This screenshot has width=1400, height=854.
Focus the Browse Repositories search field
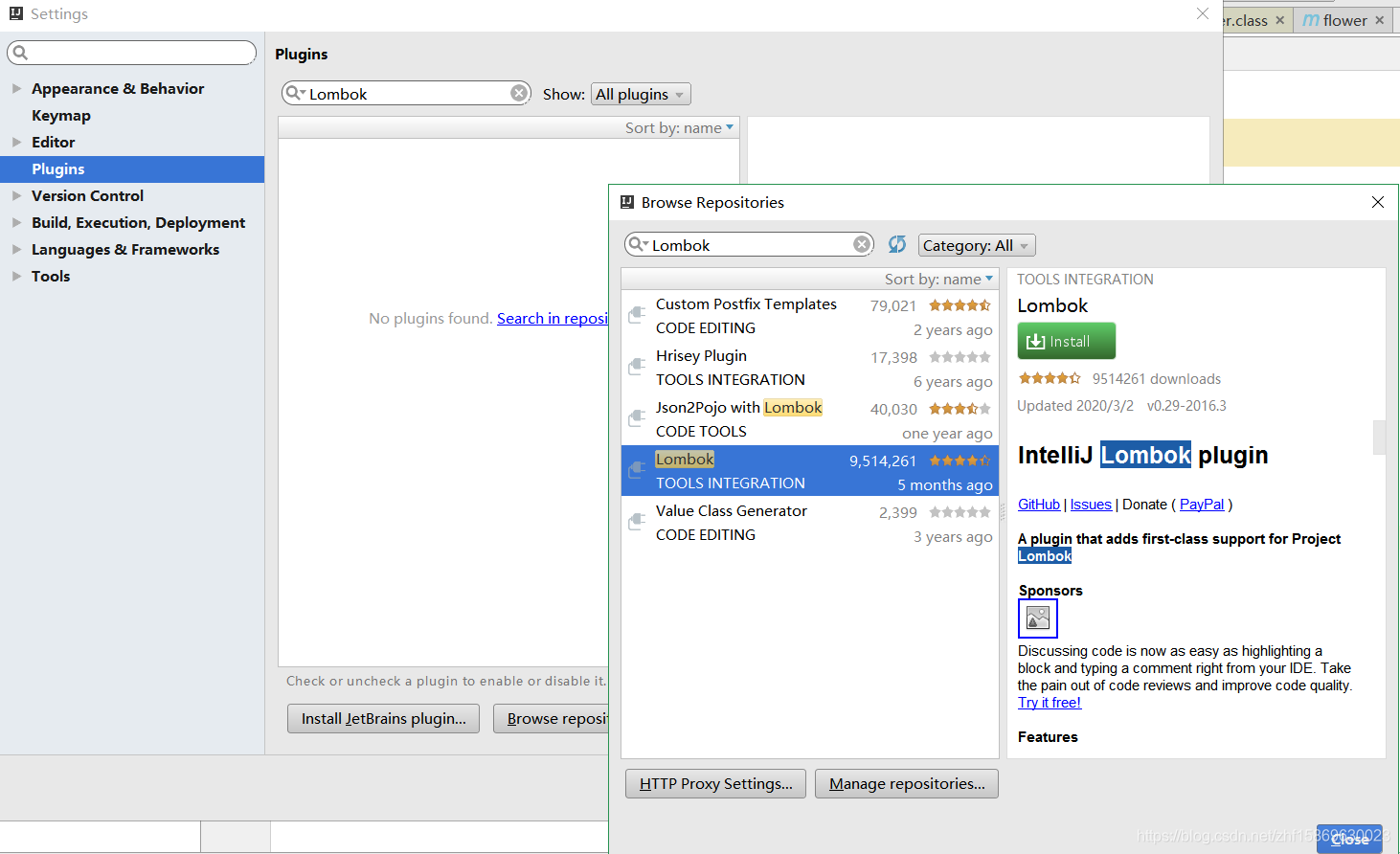[x=749, y=244]
